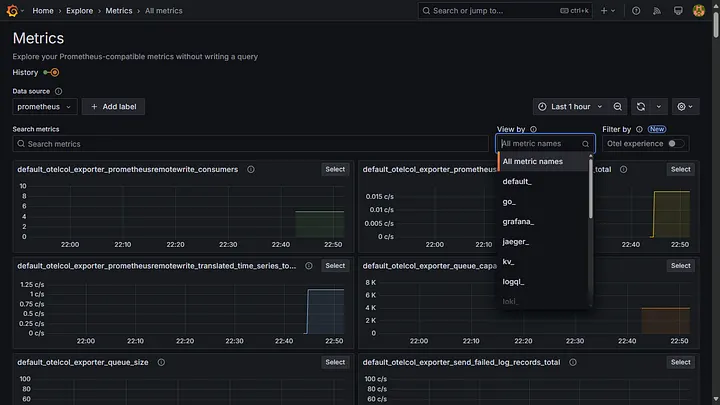Image resolution: width=720 pixels, height=405 pixels.
Task: Select the translated_time_series metric
Action: point(335,266)
